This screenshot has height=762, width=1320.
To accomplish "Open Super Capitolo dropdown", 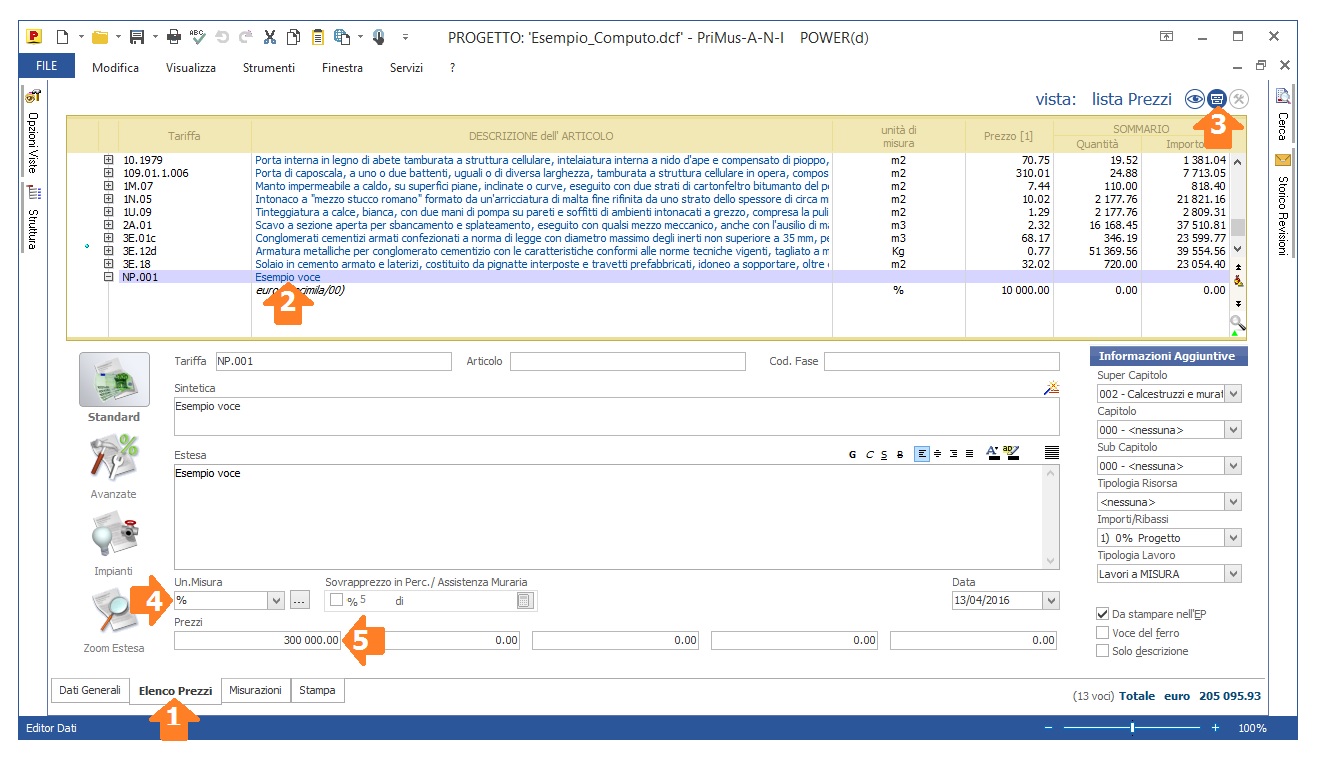I will coord(1233,394).
